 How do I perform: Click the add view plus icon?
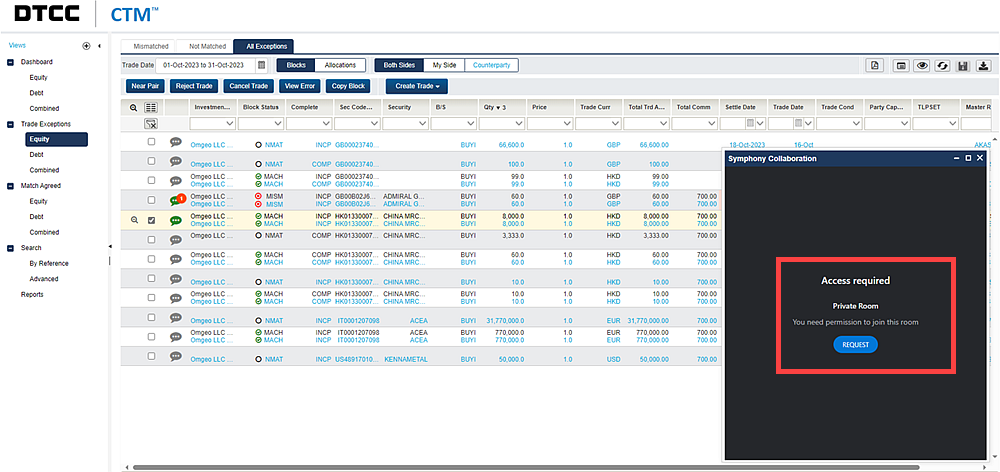pos(86,46)
